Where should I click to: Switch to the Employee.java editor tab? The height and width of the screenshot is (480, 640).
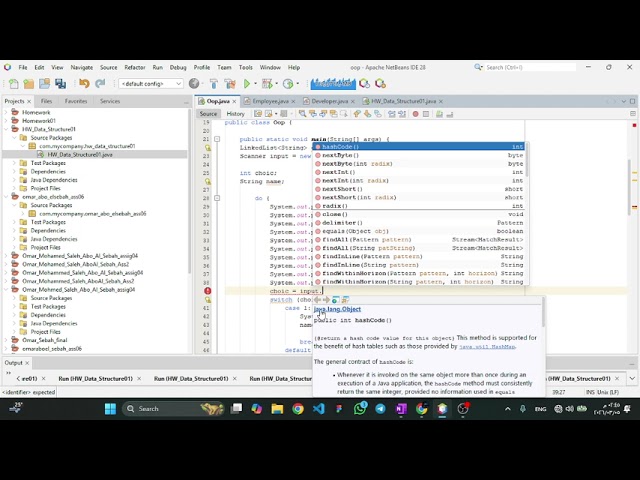(270, 101)
